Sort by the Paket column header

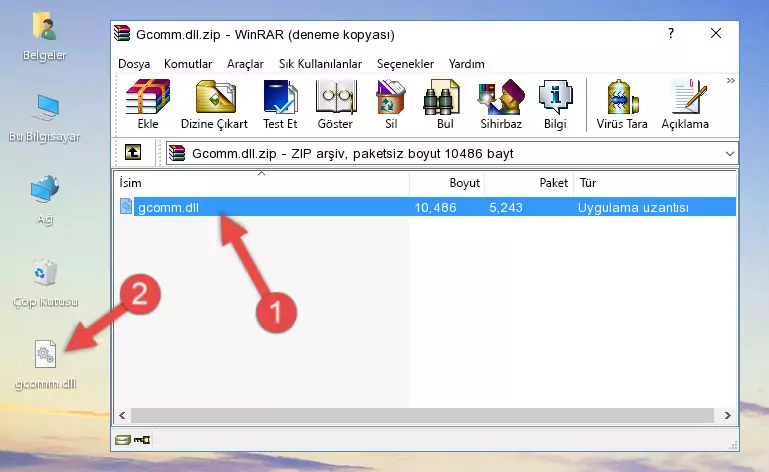click(x=529, y=183)
